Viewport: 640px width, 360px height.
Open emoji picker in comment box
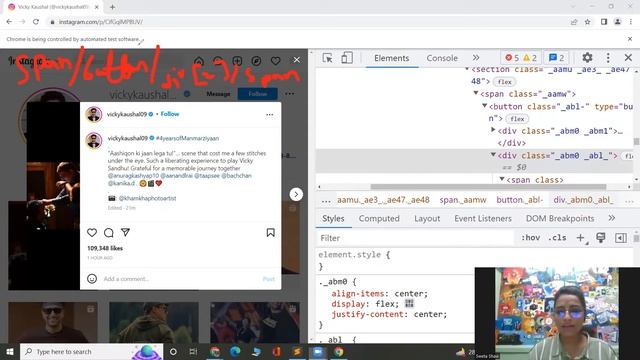coord(92,278)
